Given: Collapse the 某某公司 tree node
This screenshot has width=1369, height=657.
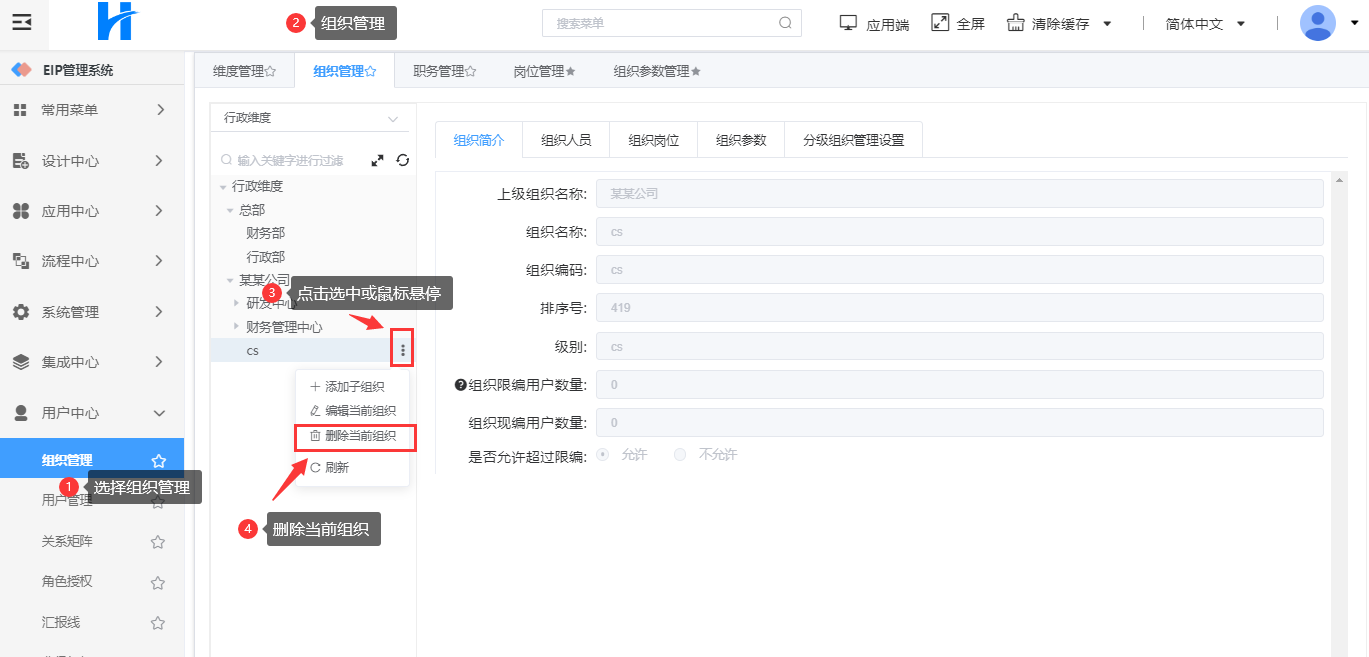Looking at the screenshot, I should coord(230,282).
